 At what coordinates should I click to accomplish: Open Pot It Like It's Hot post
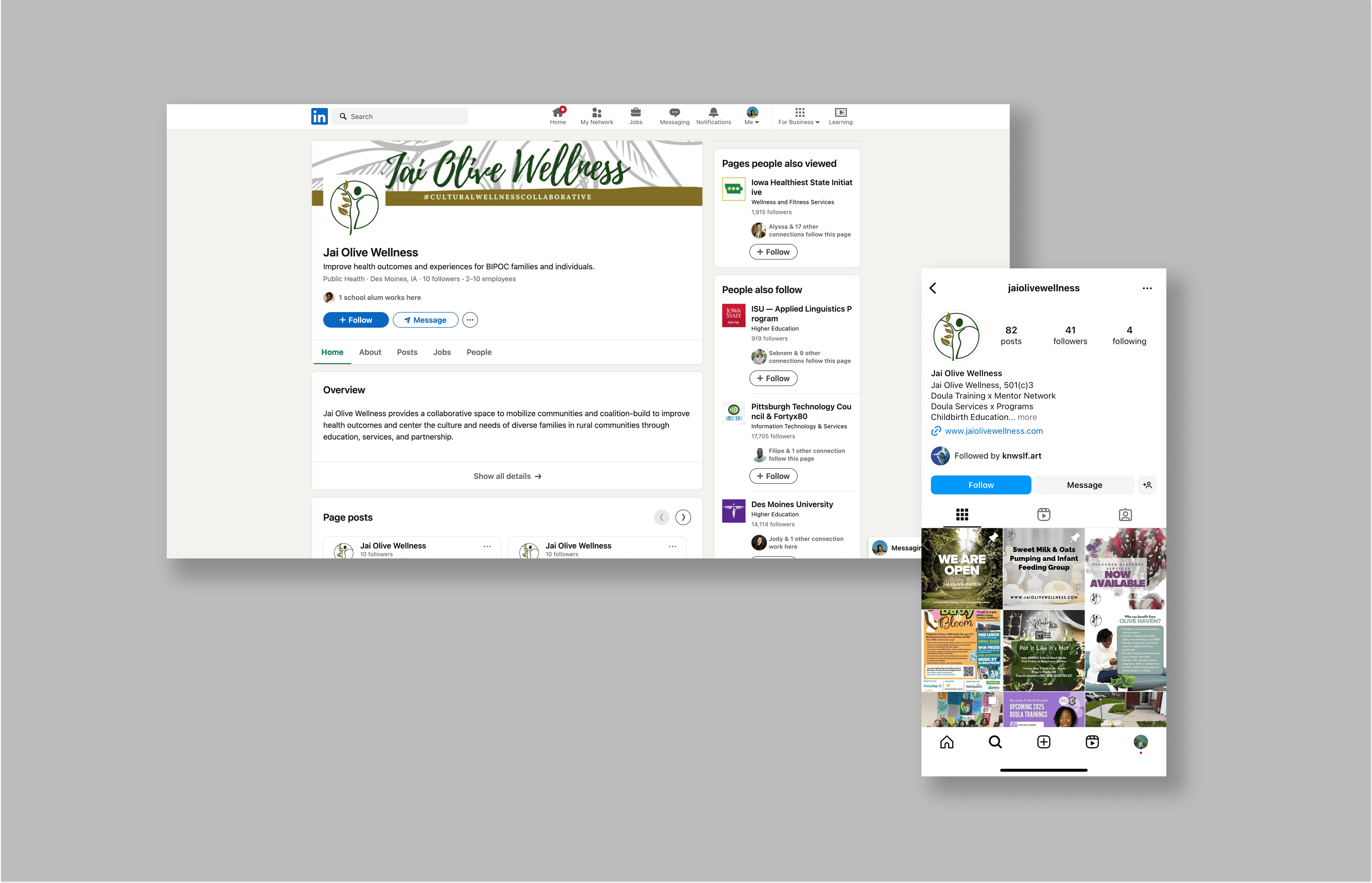point(1044,650)
